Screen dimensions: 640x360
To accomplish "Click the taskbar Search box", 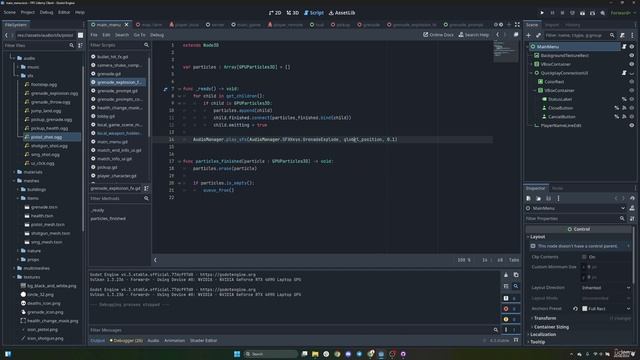I will (x=271, y=354).
